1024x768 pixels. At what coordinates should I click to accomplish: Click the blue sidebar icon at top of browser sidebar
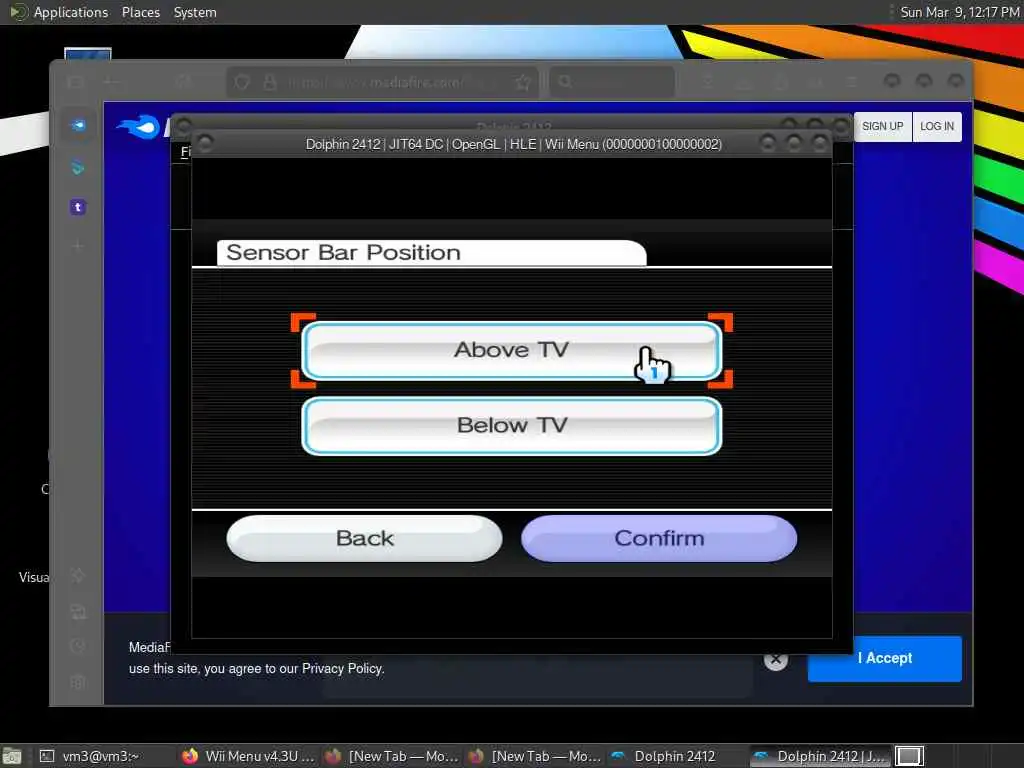click(78, 125)
